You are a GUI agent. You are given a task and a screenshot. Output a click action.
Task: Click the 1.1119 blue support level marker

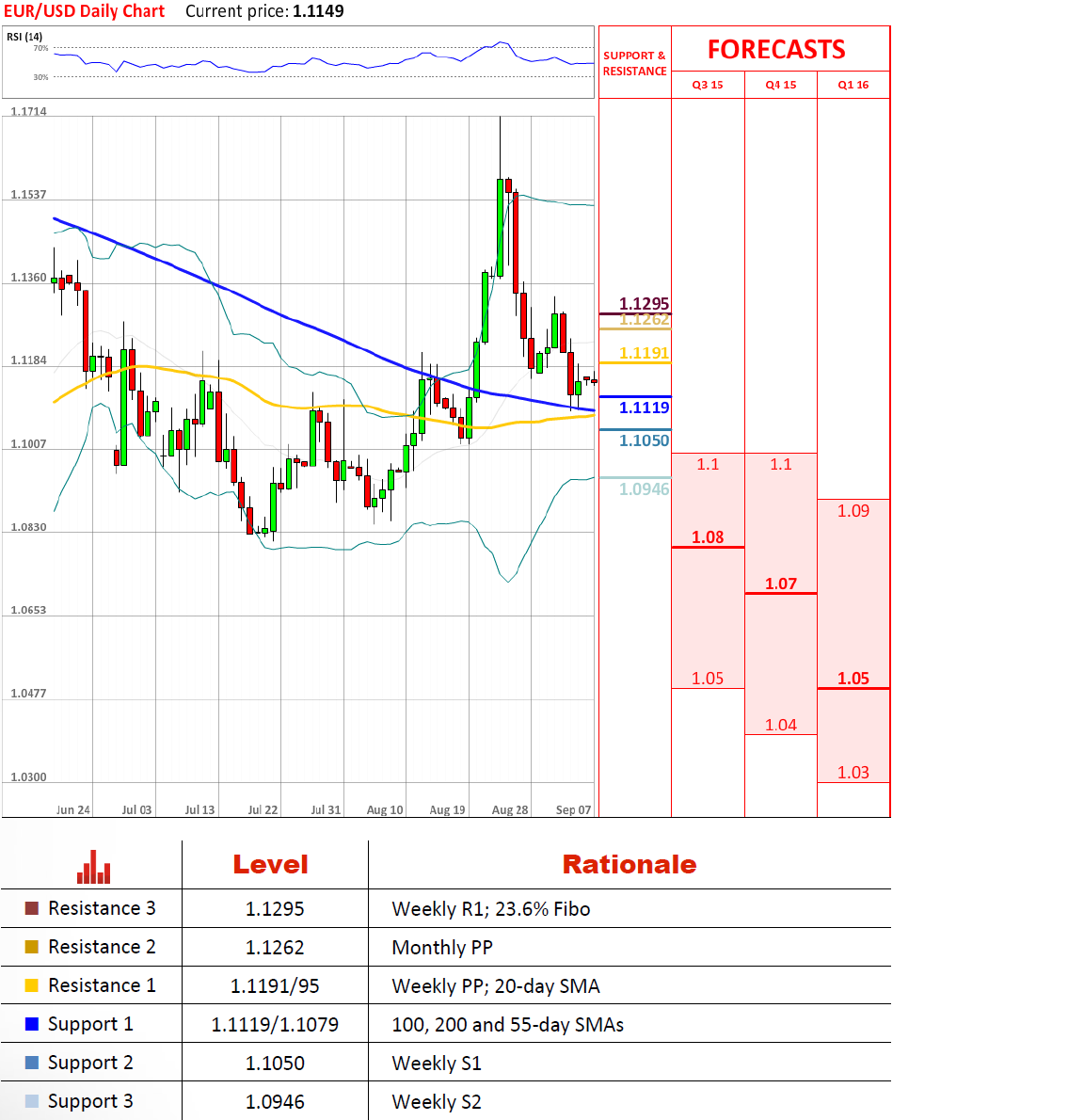pos(644,408)
